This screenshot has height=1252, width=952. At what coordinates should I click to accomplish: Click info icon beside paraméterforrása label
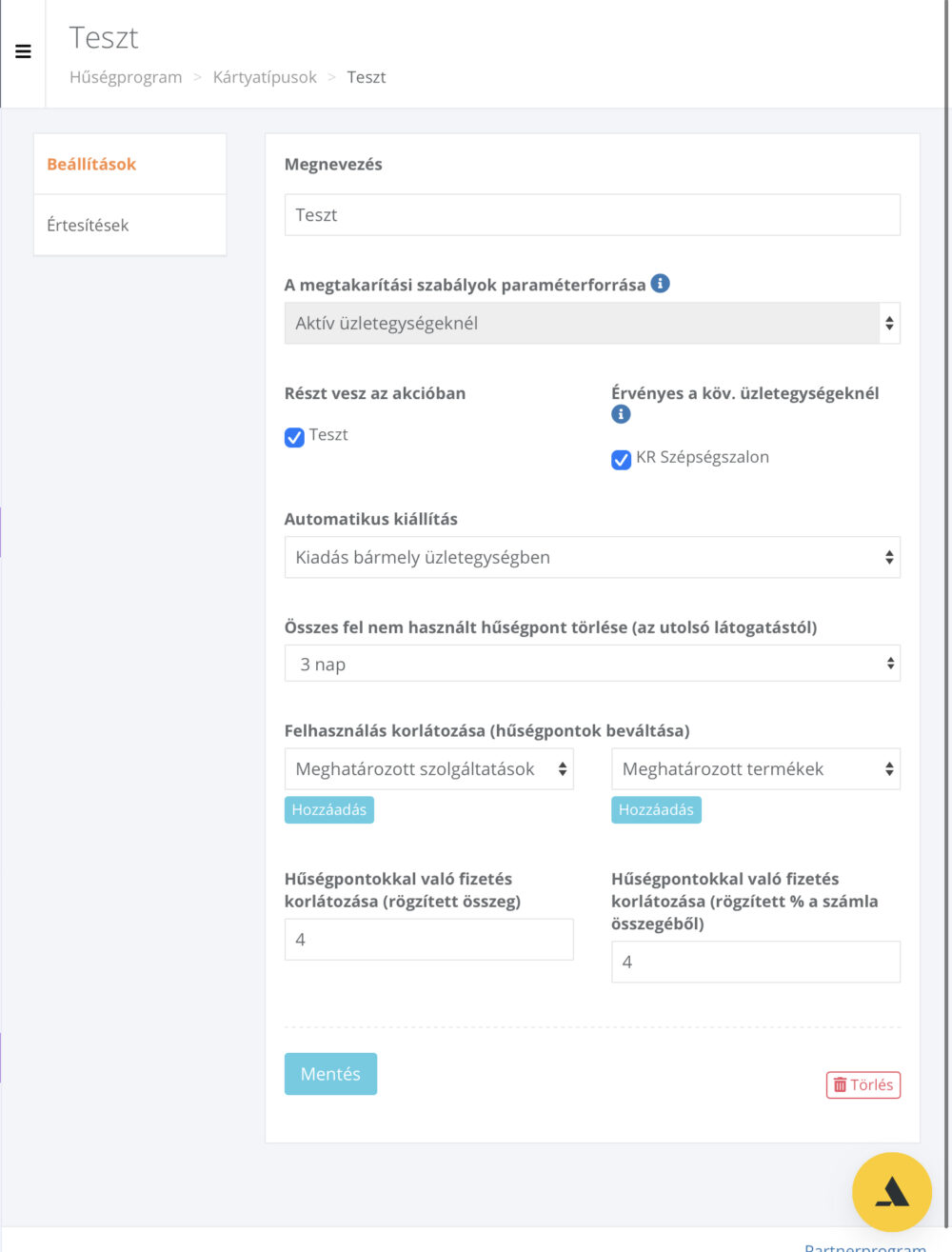click(x=660, y=283)
